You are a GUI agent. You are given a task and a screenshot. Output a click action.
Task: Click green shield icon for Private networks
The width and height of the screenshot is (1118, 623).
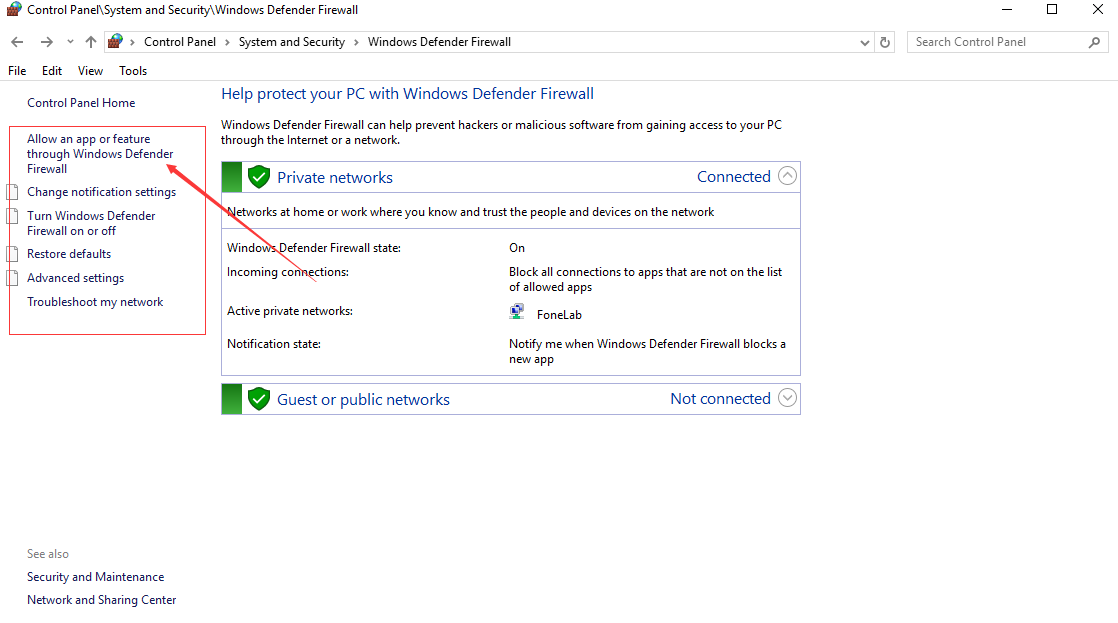[259, 177]
